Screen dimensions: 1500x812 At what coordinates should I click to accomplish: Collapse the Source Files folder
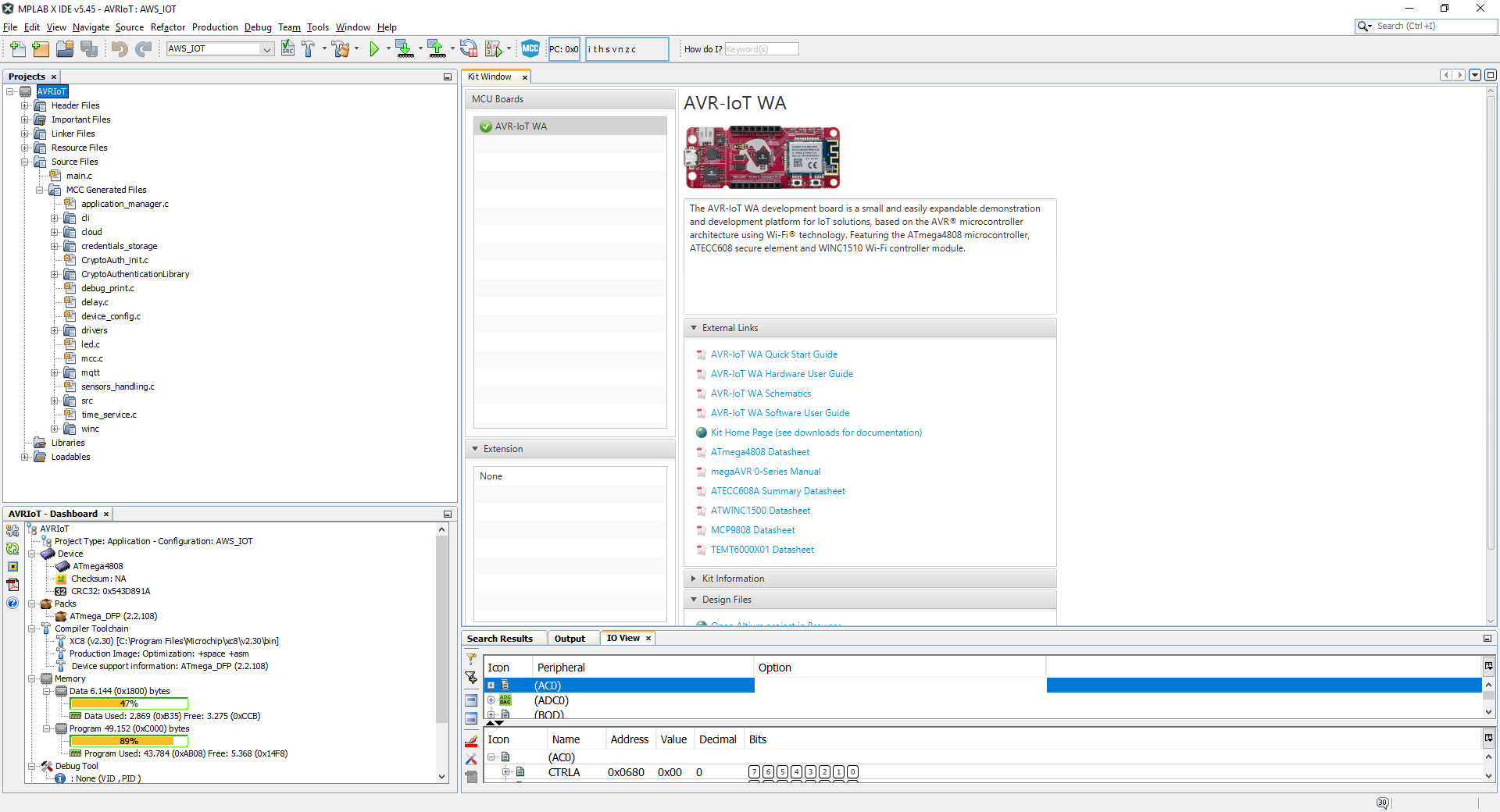[x=25, y=162]
